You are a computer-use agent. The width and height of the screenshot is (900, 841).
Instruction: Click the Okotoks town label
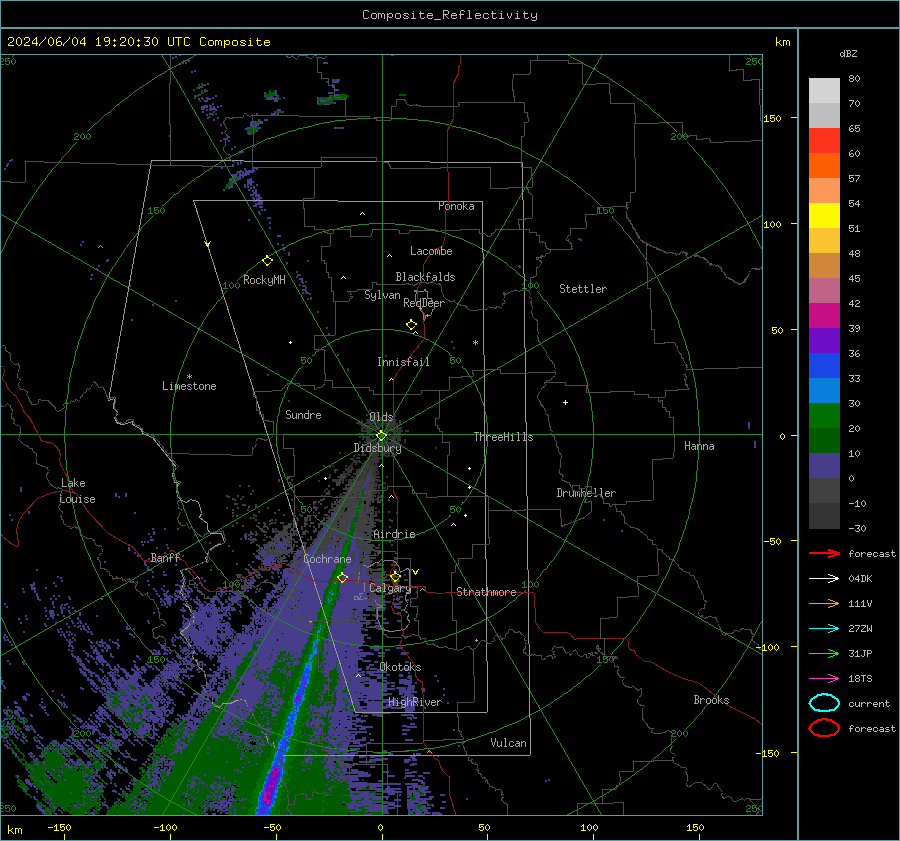tap(400, 667)
